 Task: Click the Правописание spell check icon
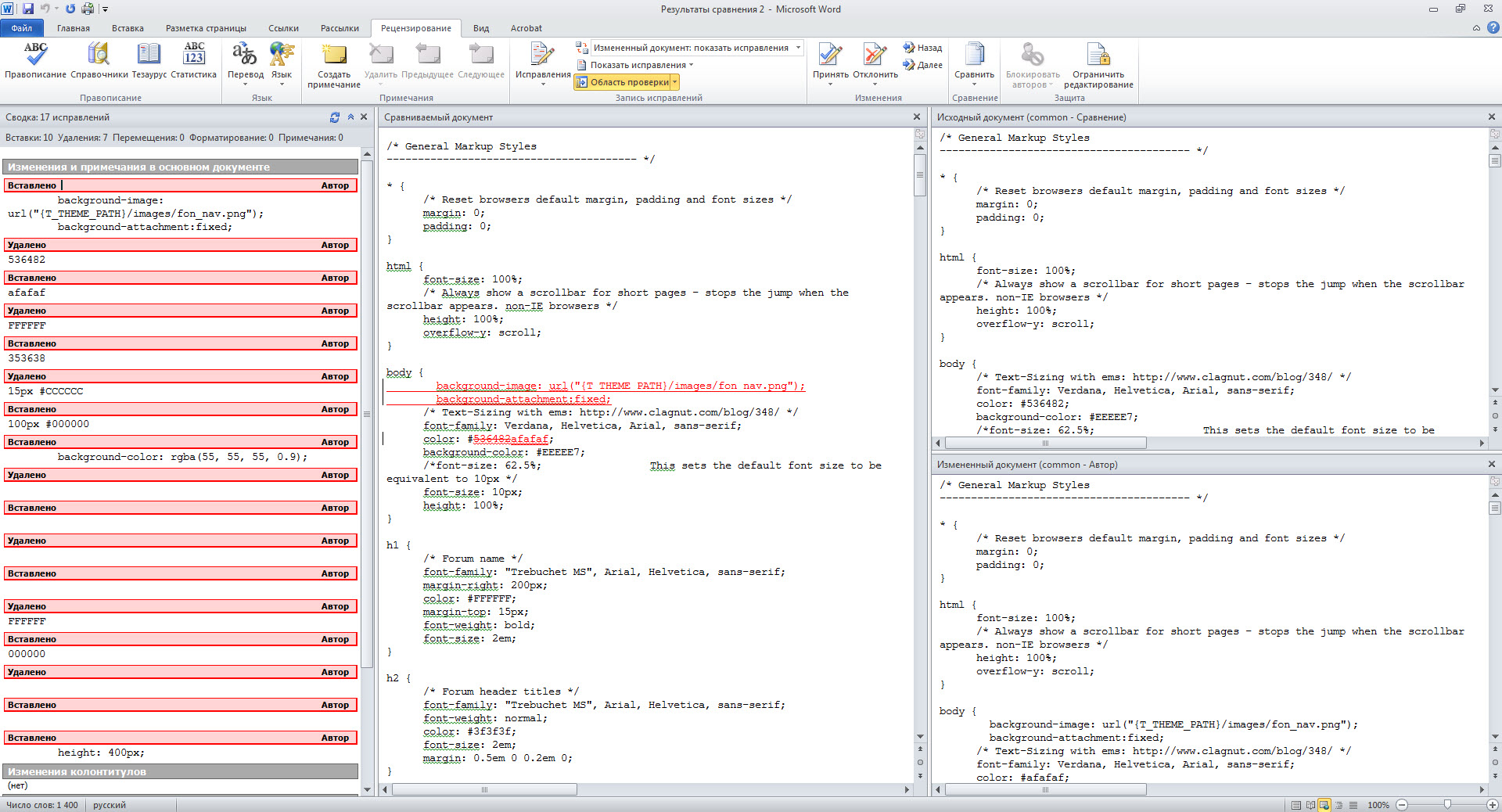[35, 56]
